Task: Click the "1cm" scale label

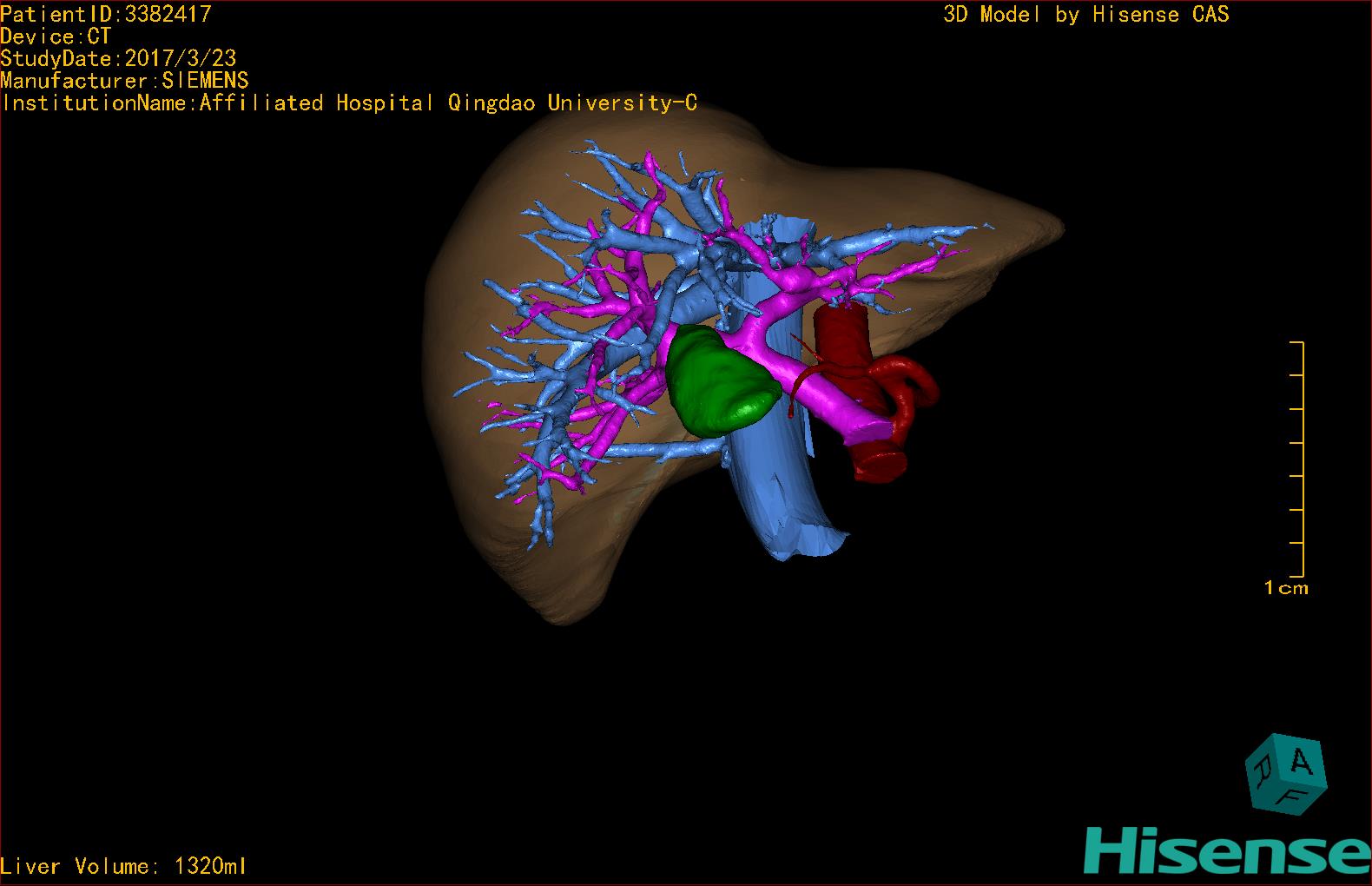Action: [1286, 588]
